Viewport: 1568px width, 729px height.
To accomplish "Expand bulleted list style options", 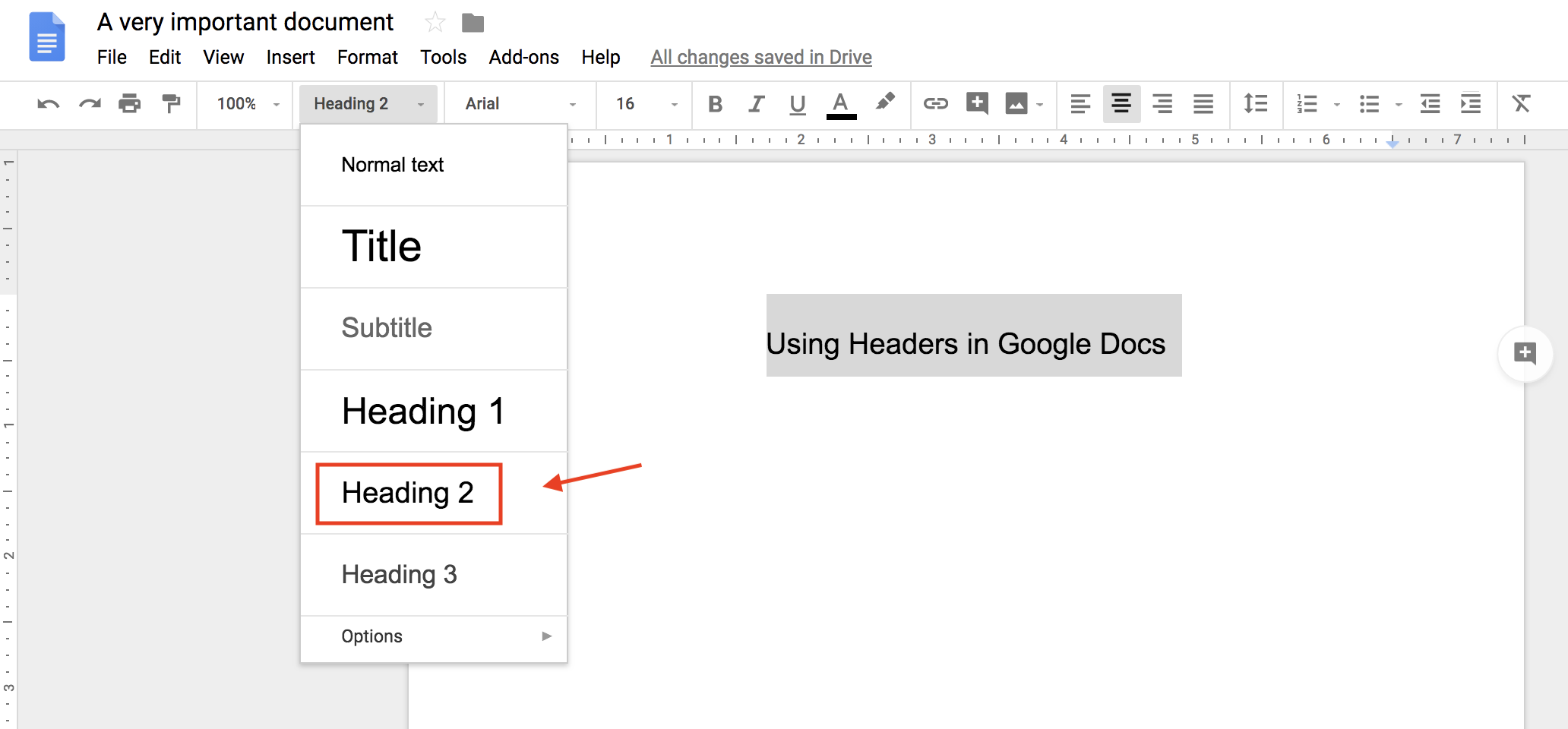I will click(1399, 105).
